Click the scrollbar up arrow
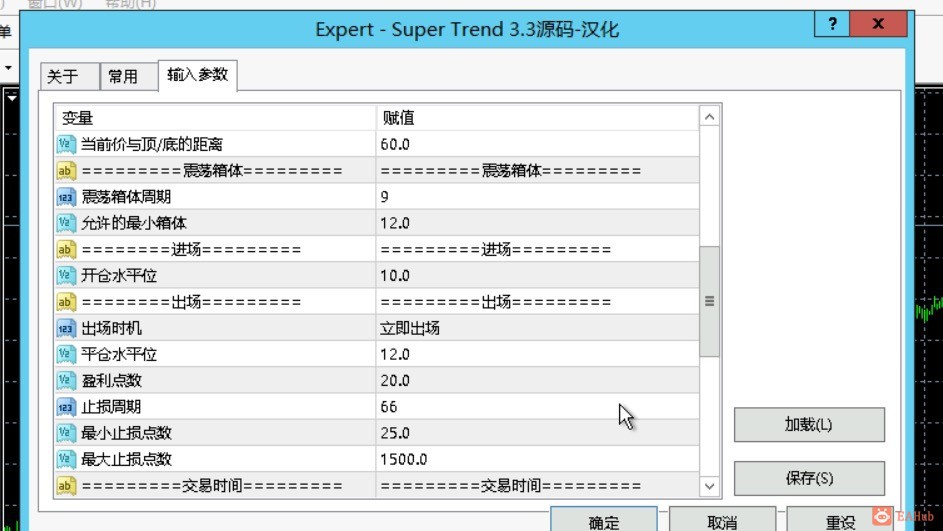943x531 pixels. (x=710, y=117)
